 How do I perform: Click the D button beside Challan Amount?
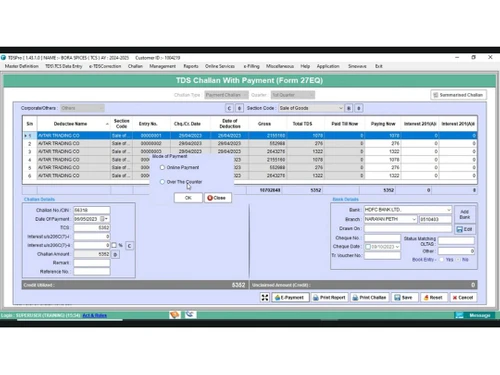(115, 254)
